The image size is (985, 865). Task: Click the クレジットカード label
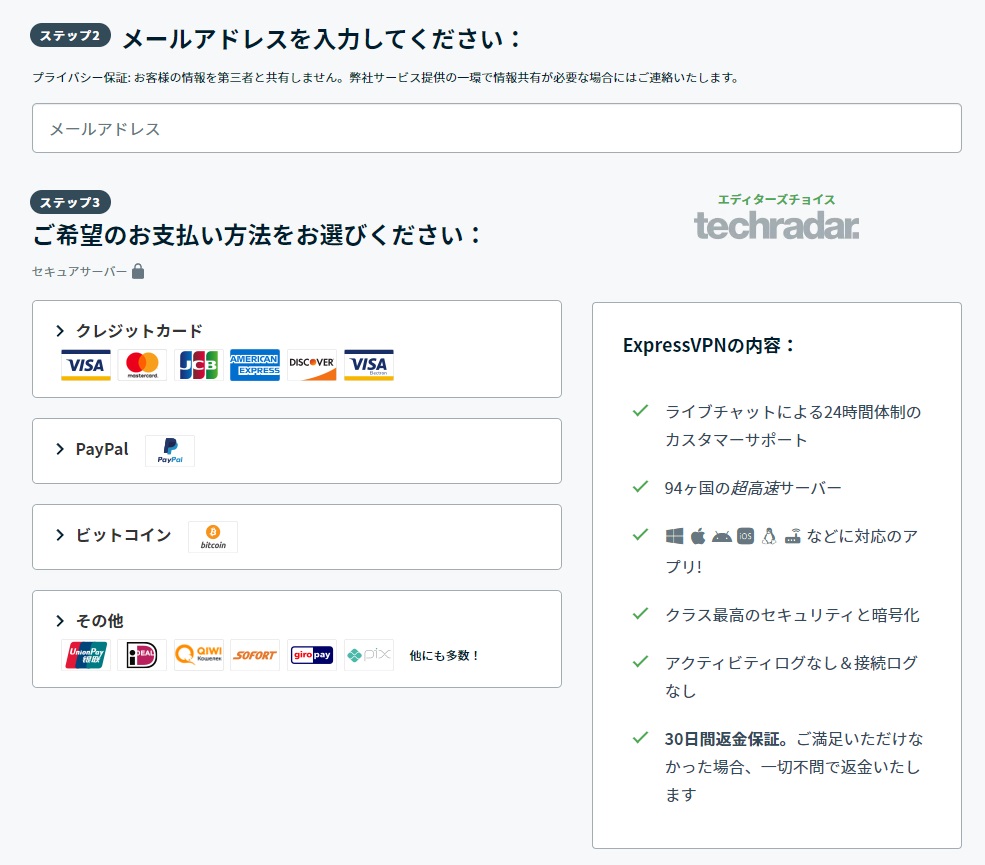(139, 330)
